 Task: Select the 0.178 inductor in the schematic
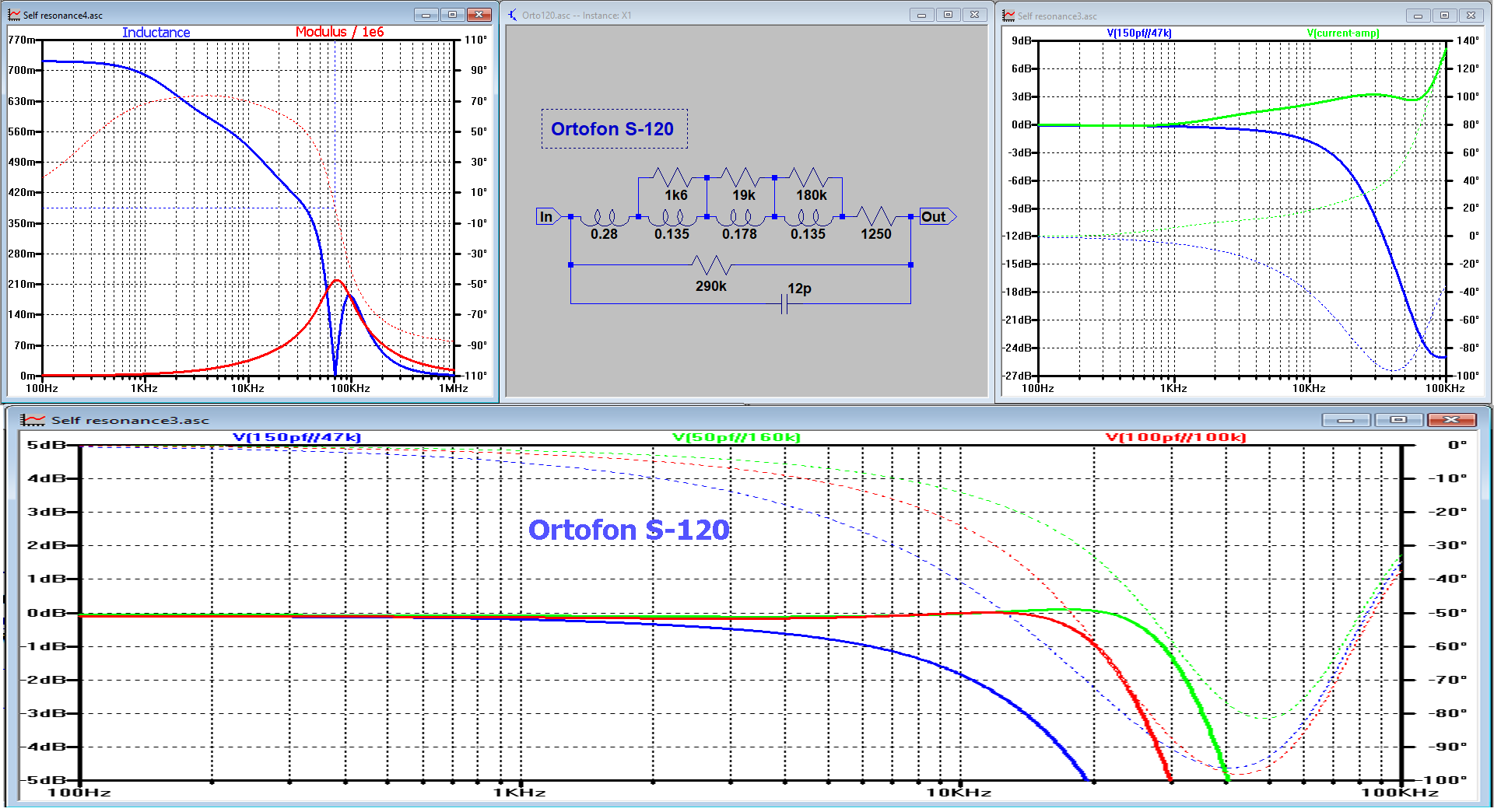[740, 217]
